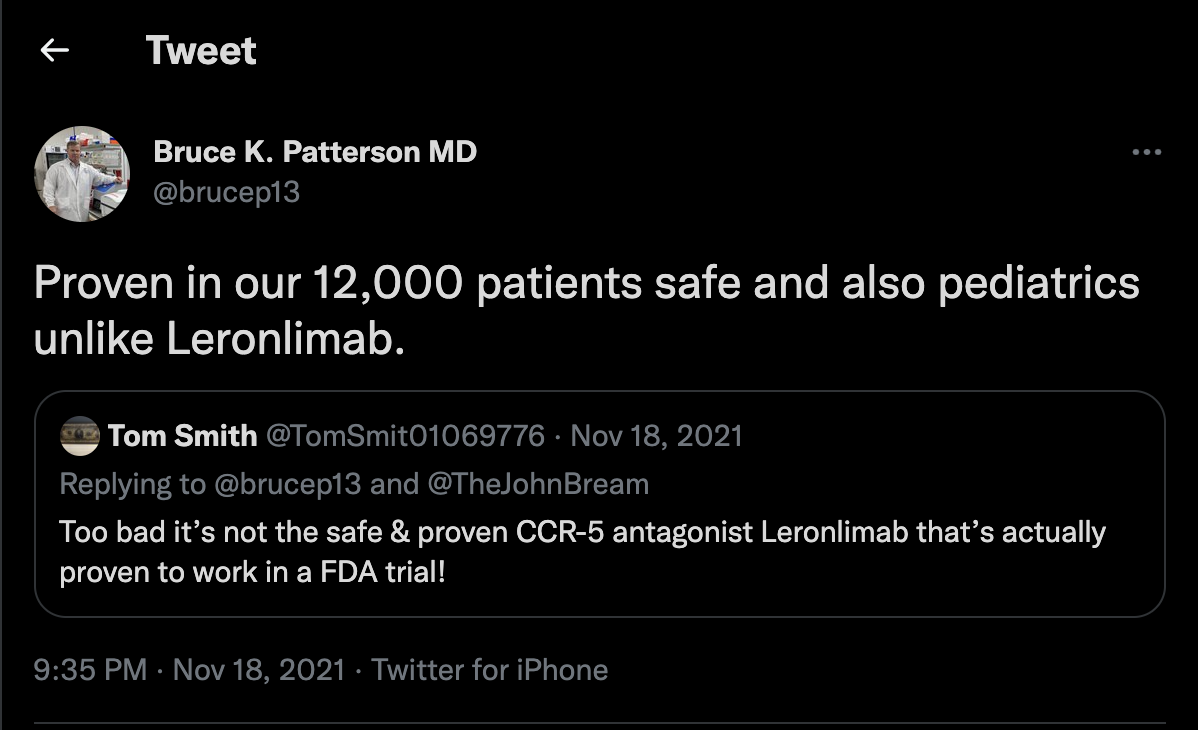Click the 9:35 PM timestamp

(x=90, y=669)
